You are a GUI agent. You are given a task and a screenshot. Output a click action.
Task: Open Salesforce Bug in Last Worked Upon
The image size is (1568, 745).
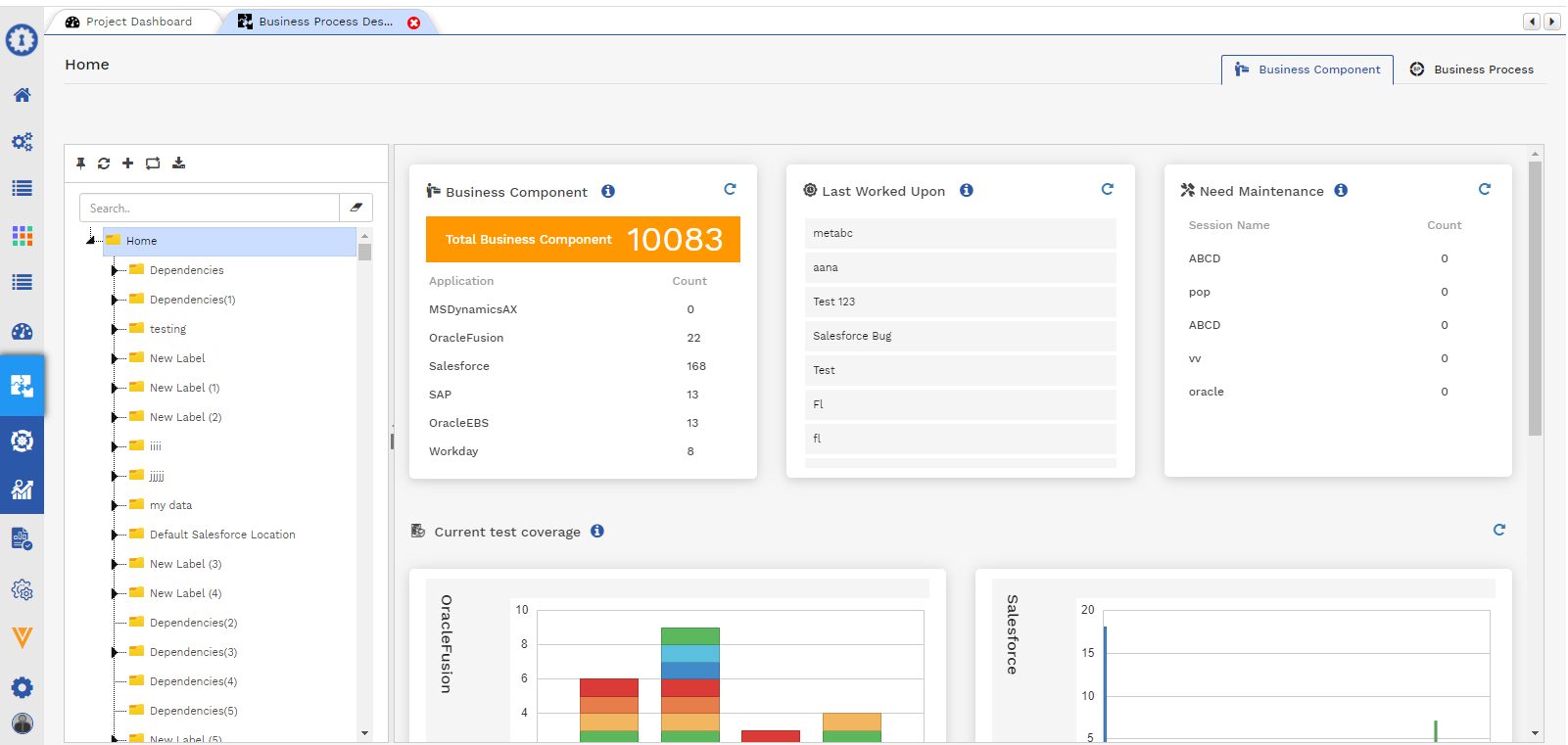[961, 336]
